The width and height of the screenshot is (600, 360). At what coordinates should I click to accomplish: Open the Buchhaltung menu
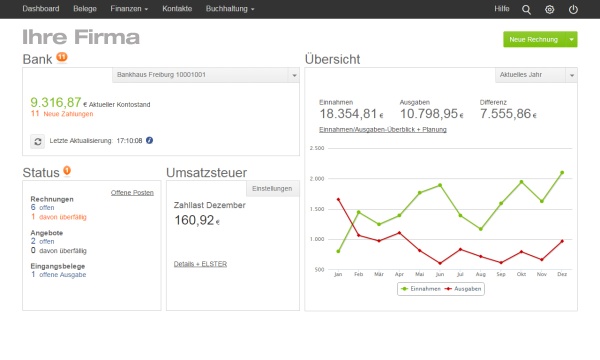click(x=230, y=9)
